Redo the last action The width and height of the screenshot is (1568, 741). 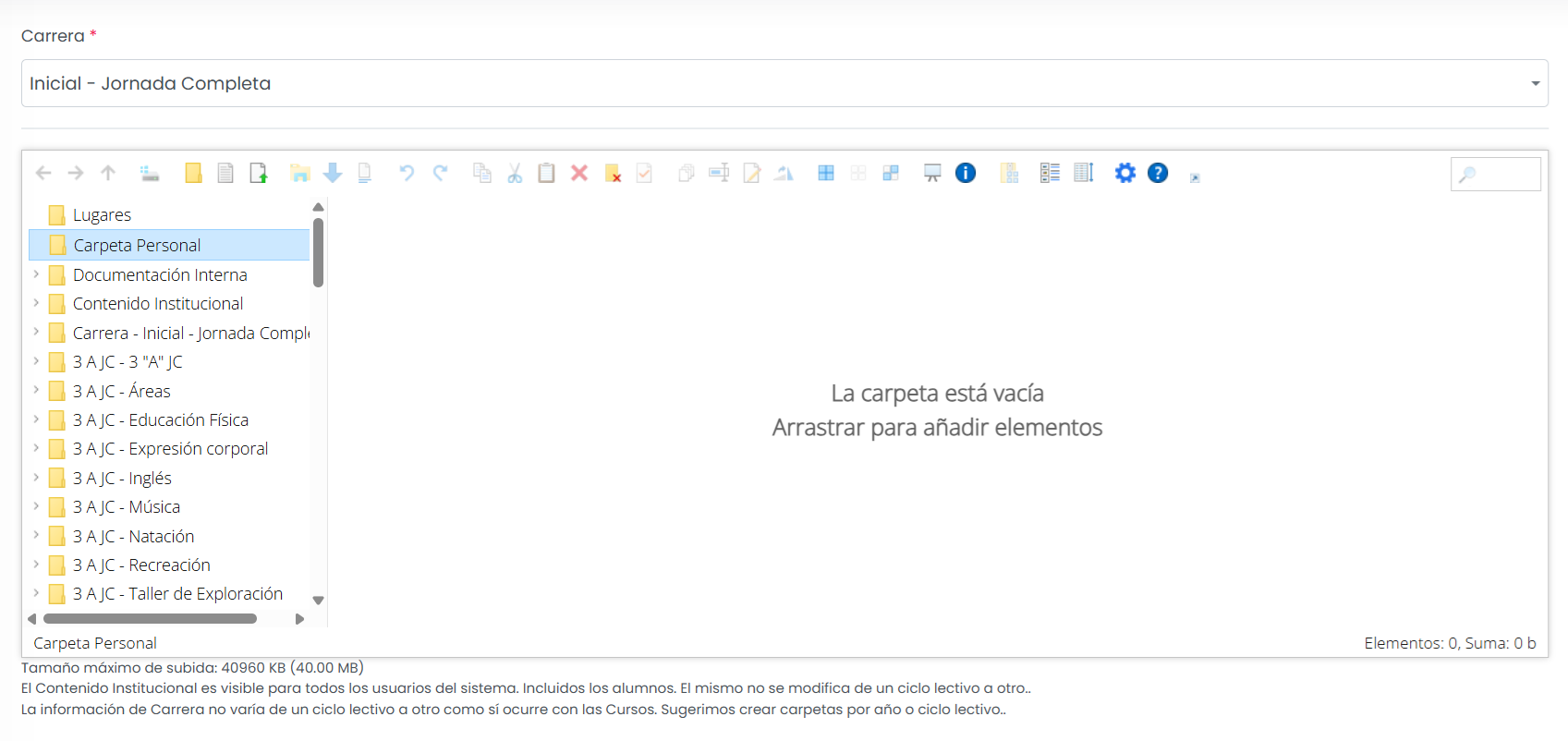[x=441, y=173]
